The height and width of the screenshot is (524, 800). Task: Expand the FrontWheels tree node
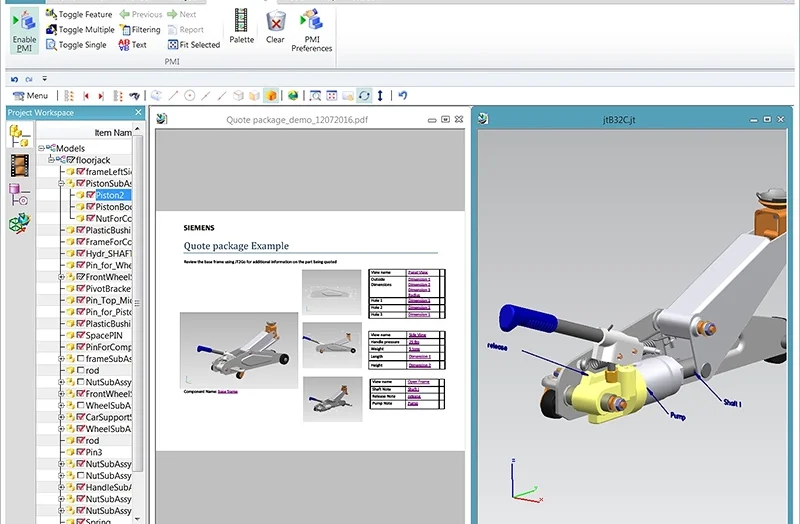click(x=61, y=277)
